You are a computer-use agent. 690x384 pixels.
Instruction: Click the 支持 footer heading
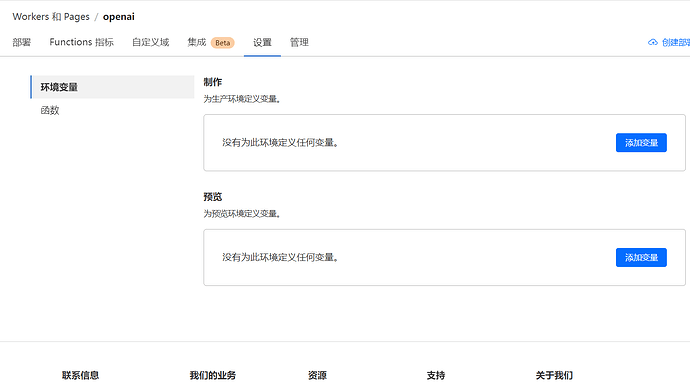436,375
